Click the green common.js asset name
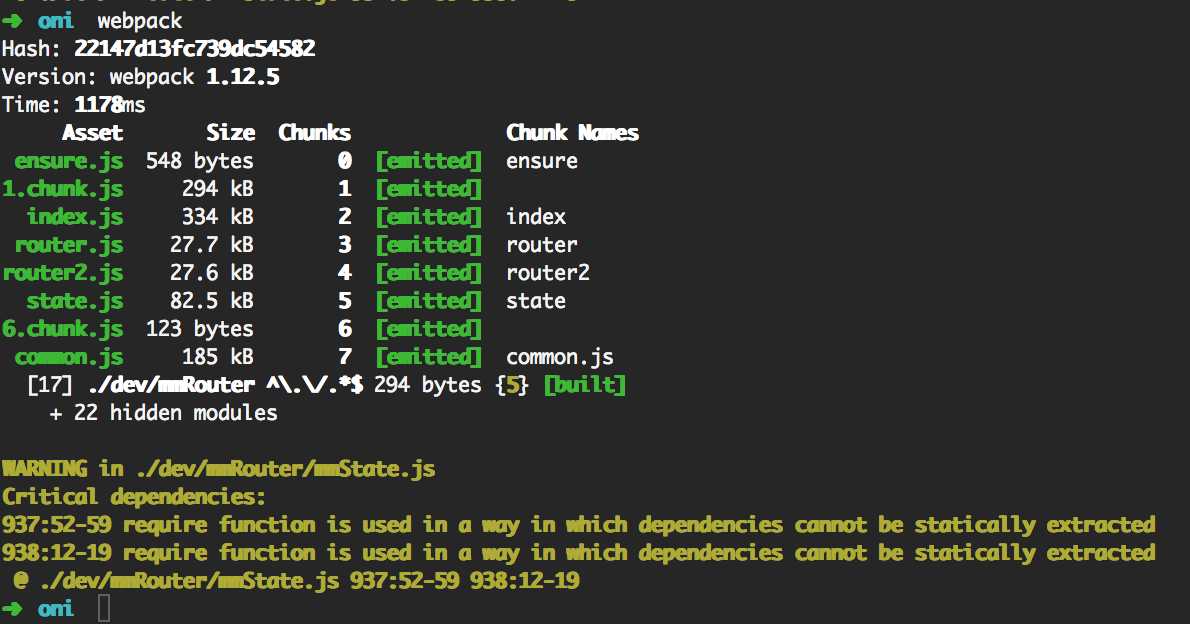Viewport: 1190px width, 624px height. [x=68, y=357]
